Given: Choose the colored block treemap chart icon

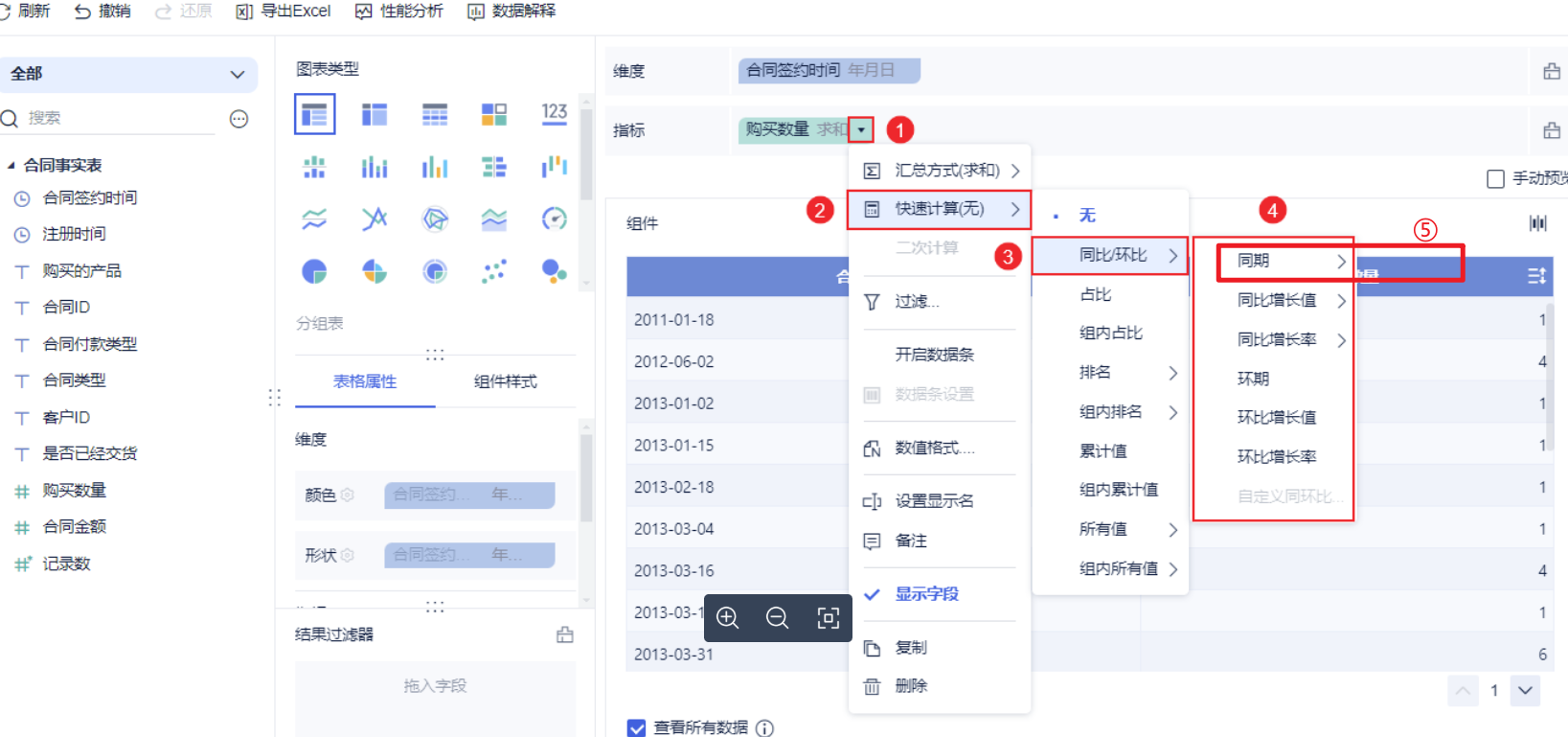Looking at the screenshot, I should 494,115.
